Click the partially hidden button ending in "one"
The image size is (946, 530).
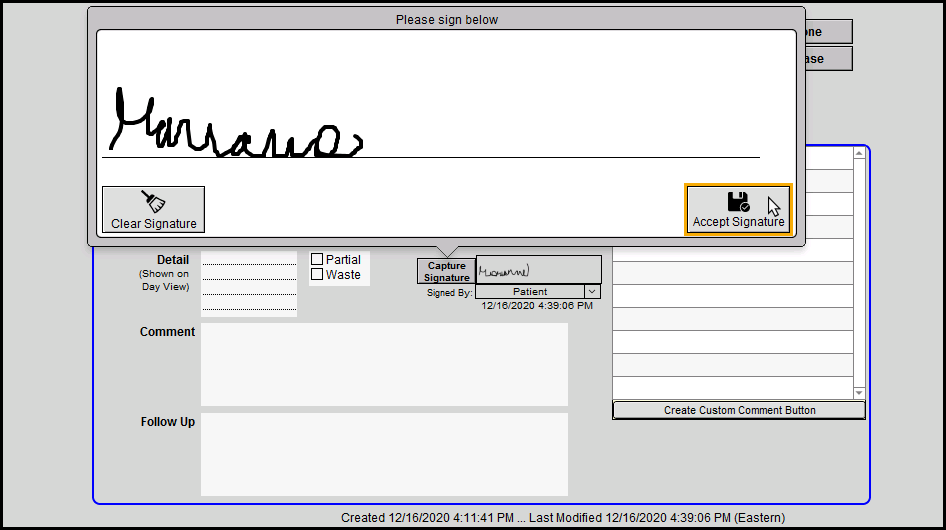click(824, 32)
